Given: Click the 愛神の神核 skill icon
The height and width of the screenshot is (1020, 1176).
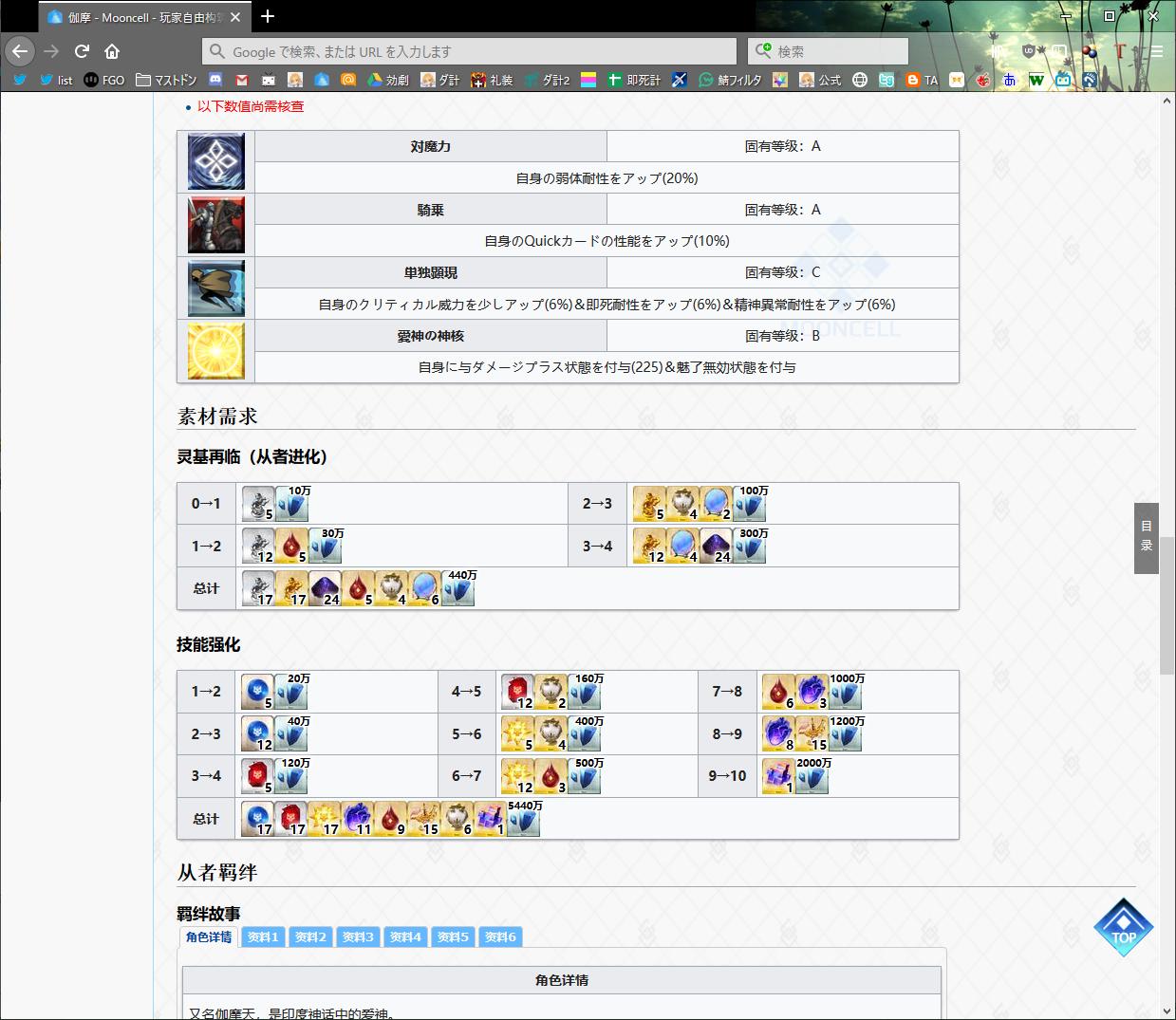Looking at the screenshot, I should [216, 350].
